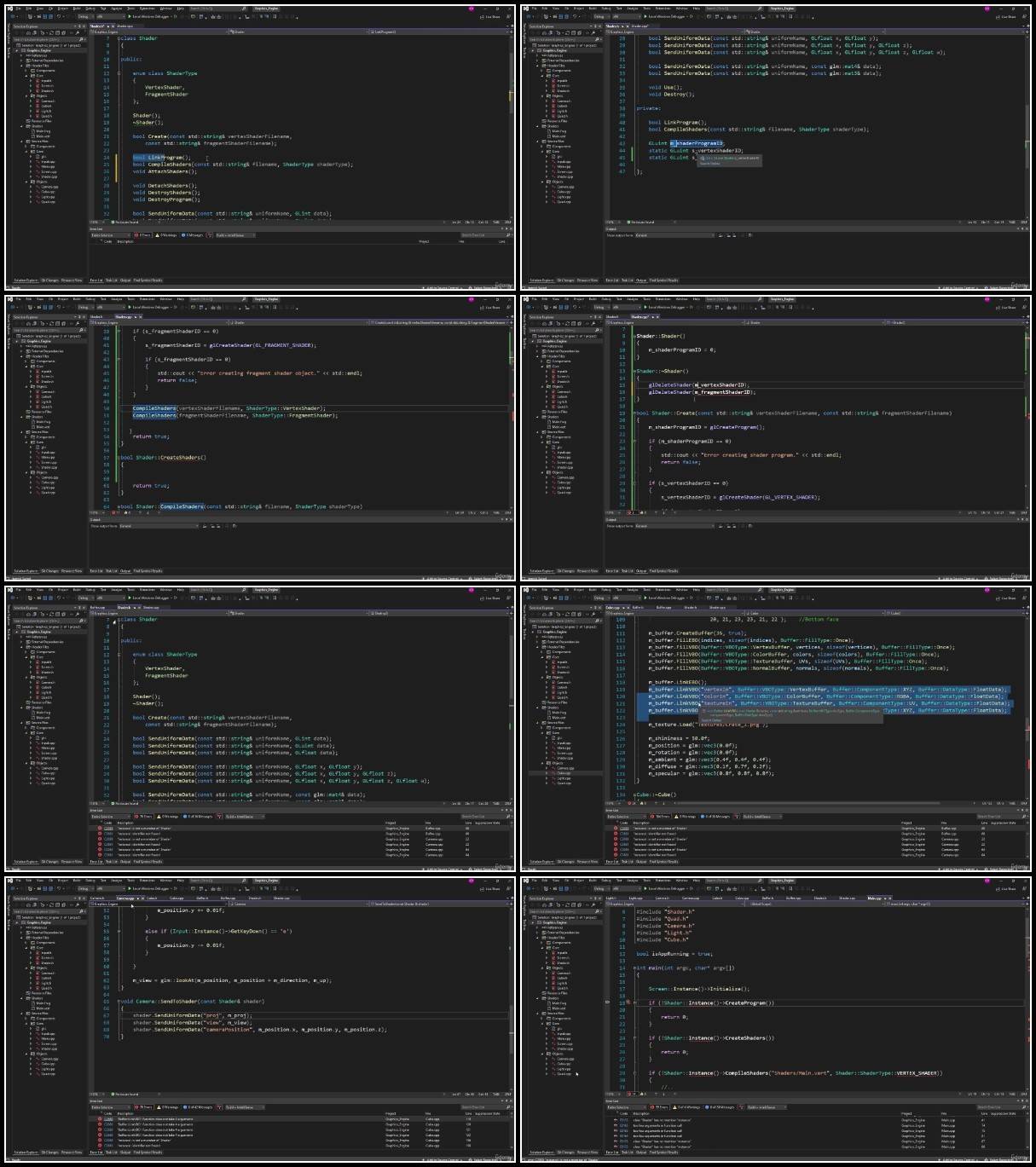Start Local Windows Debugger in the LinkProgram window
This screenshot has width=1036, height=1167.
[148, 16]
